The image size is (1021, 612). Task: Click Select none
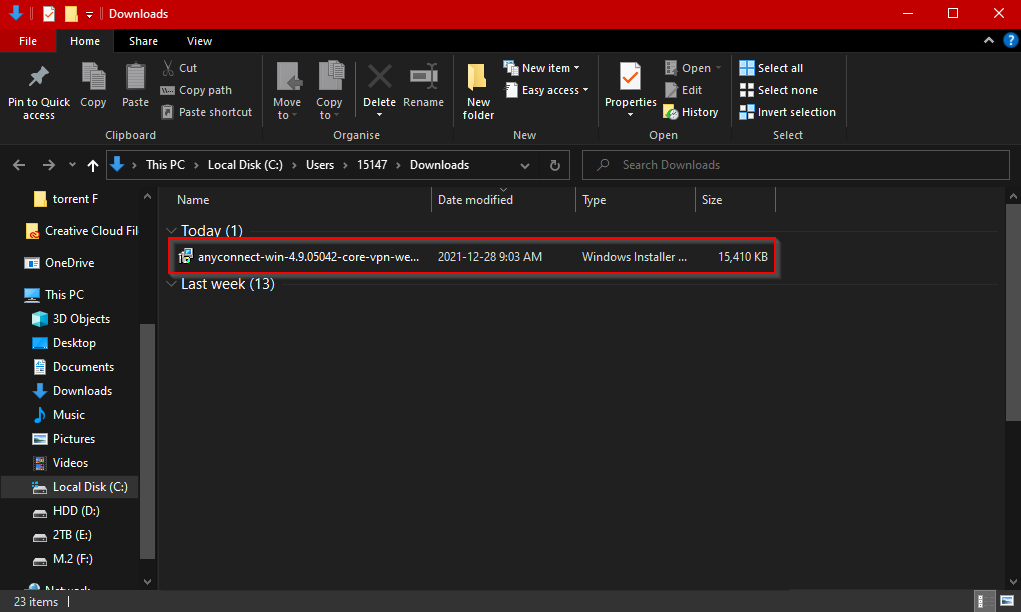(779, 90)
